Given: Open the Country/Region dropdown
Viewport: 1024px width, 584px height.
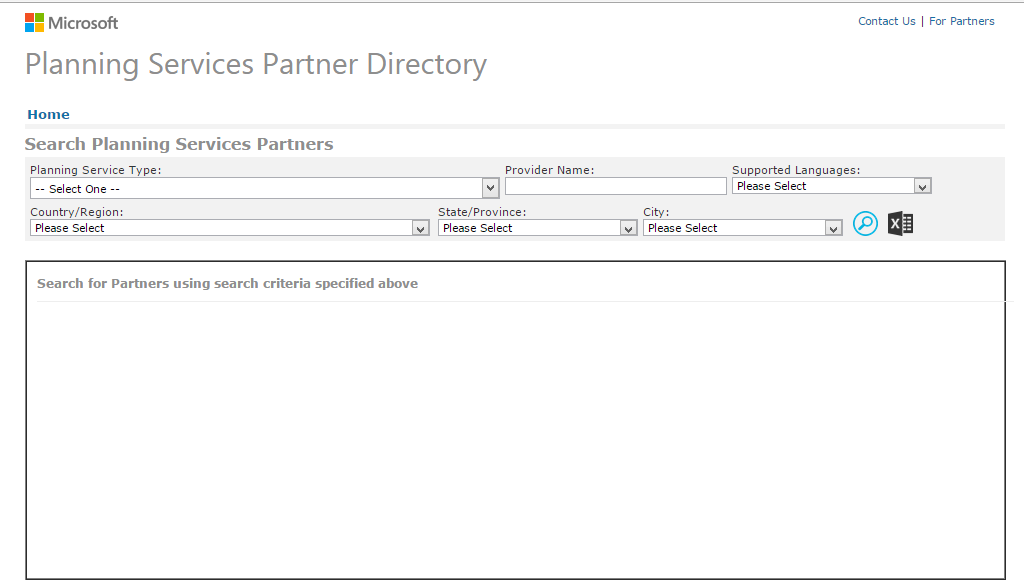Looking at the screenshot, I should (229, 228).
